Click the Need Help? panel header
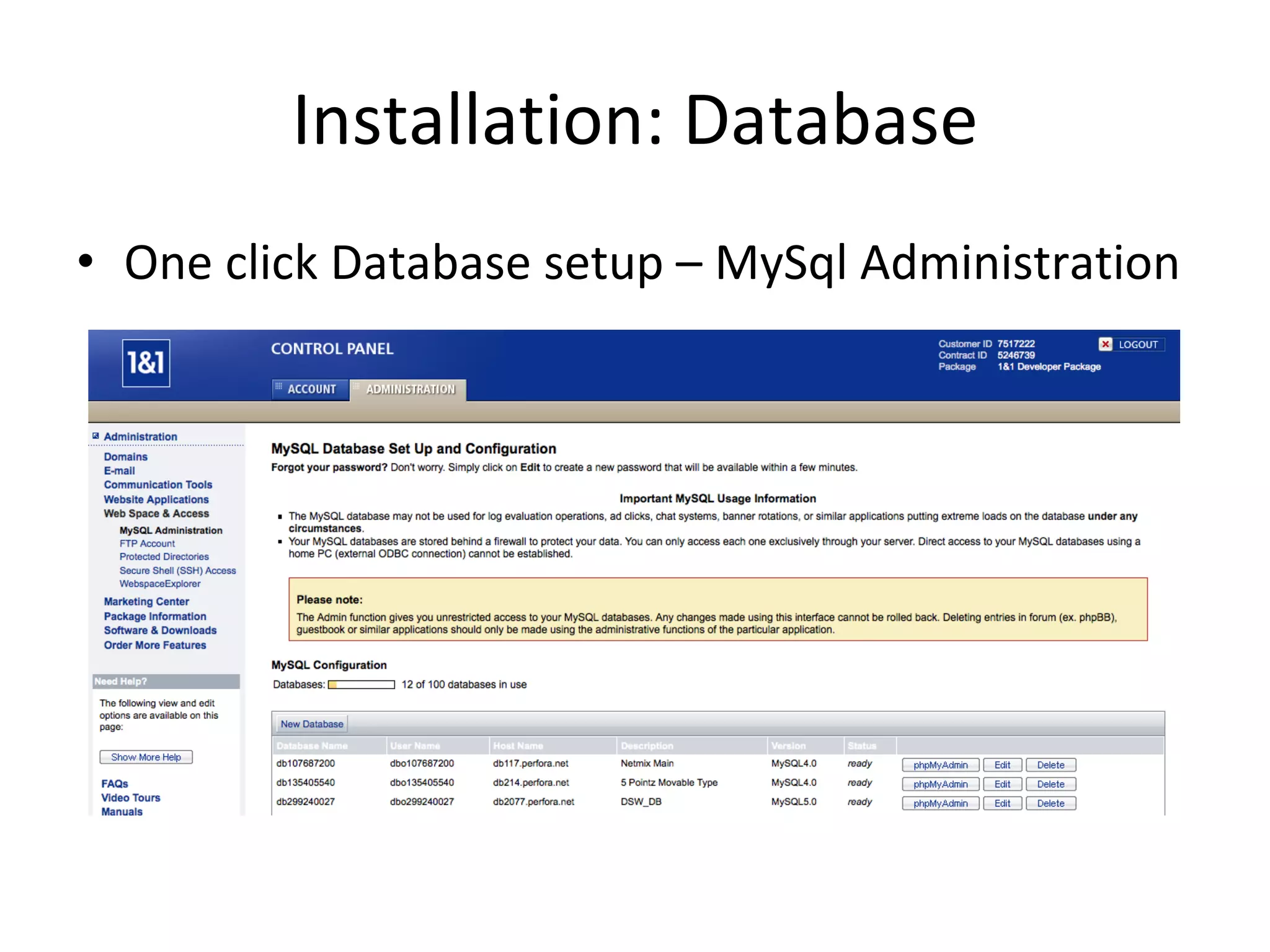The image size is (1270, 952). (166, 681)
